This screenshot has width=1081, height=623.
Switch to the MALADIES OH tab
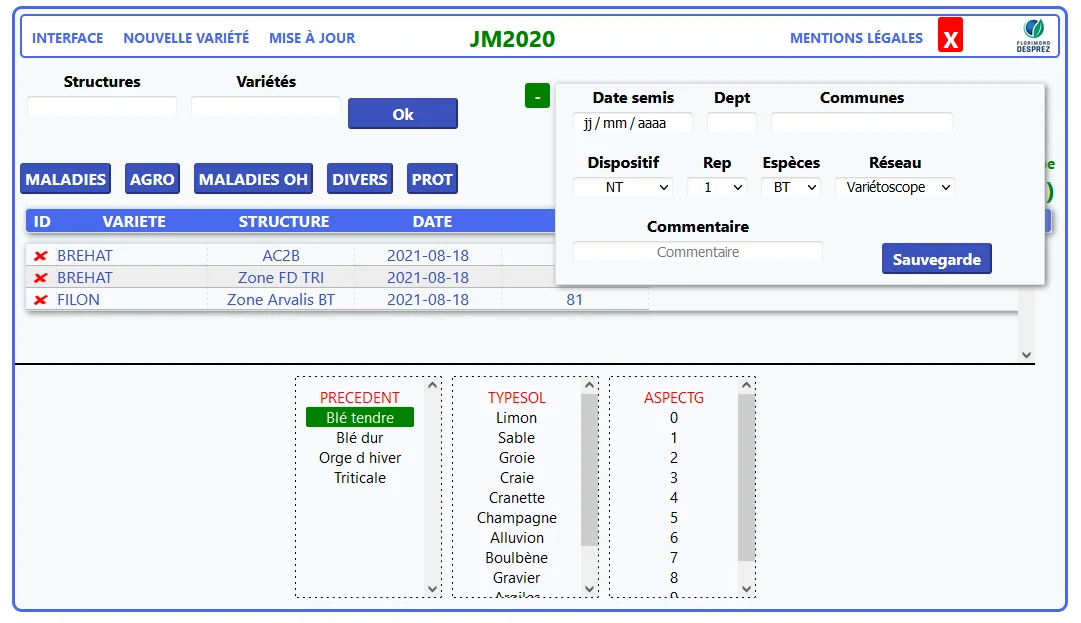253,179
